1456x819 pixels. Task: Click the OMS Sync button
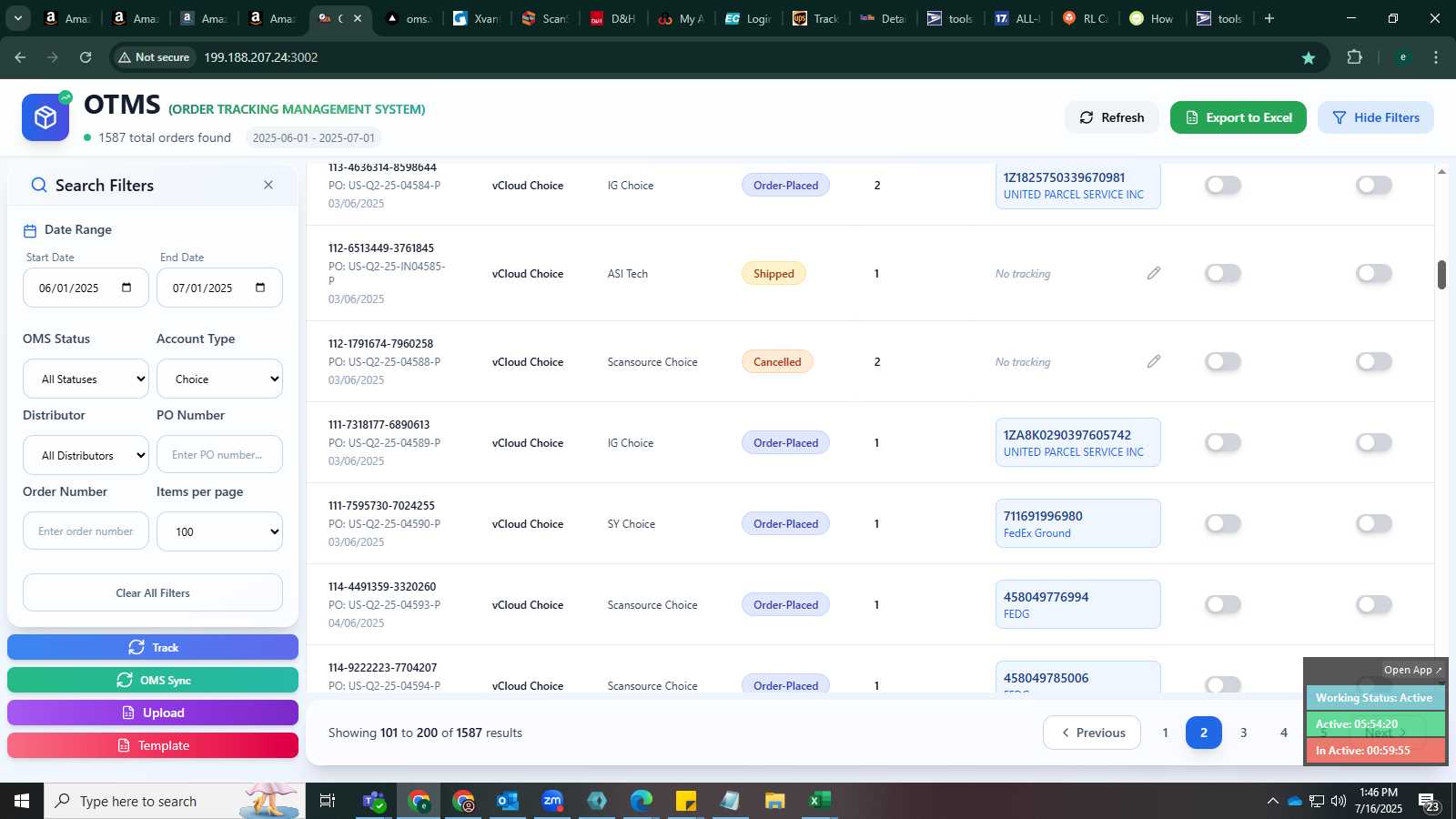(153, 680)
